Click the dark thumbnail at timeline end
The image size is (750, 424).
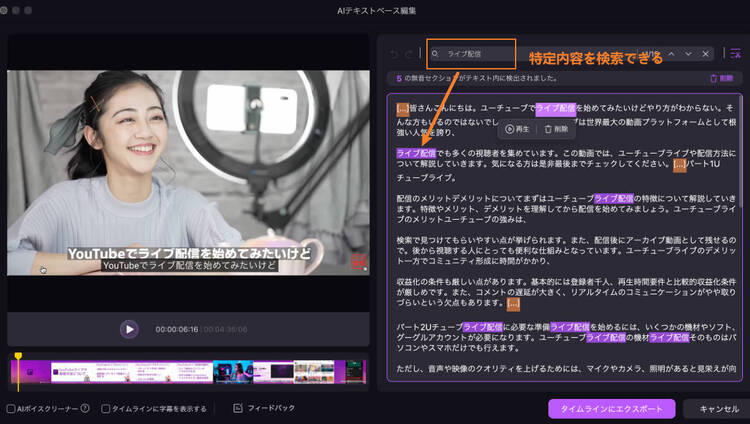click(x=354, y=372)
